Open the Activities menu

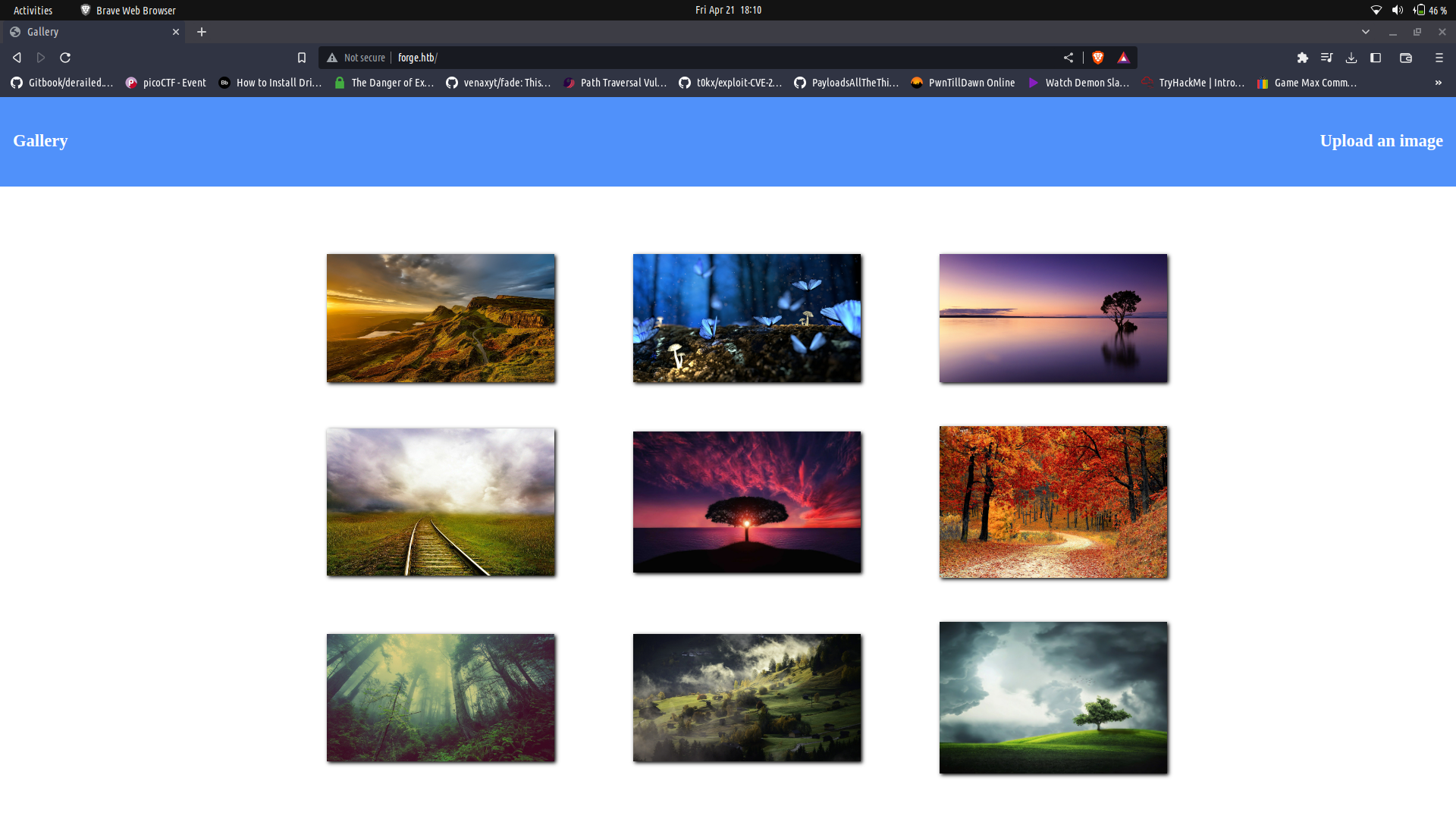click(x=33, y=10)
